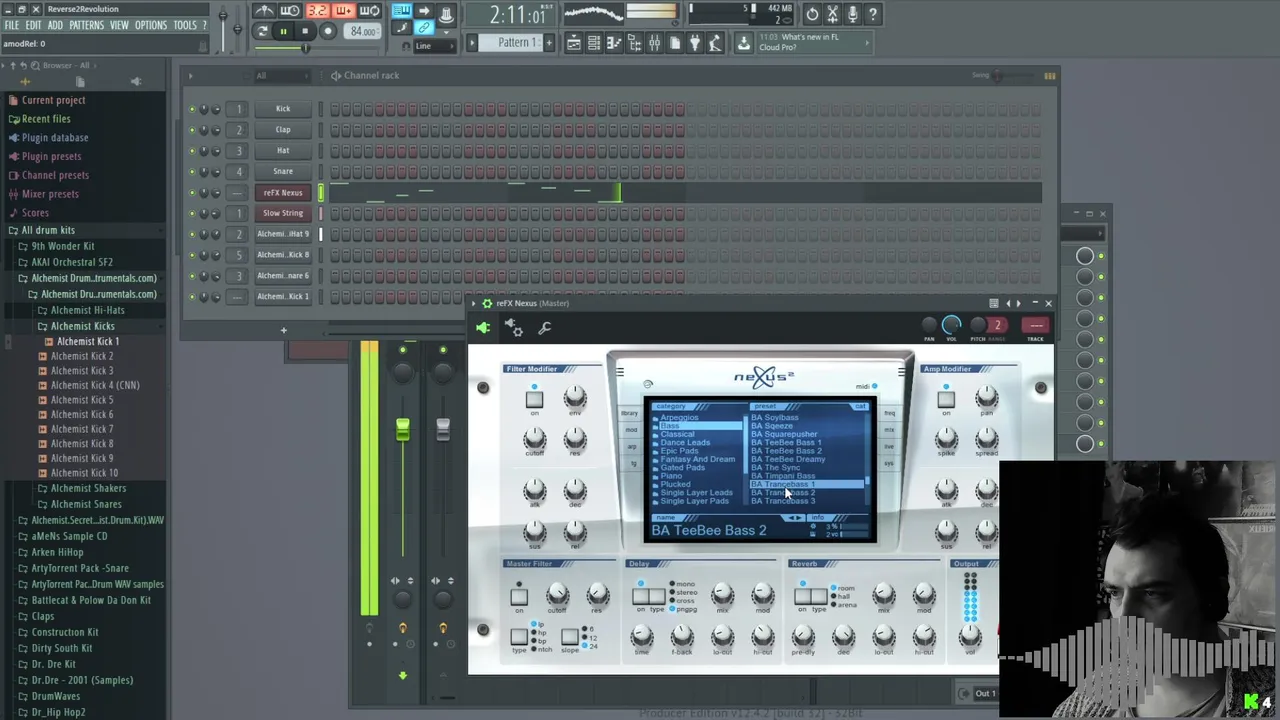Enable wait for input before recording
1280x720 pixels.
[x=290, y=11]
